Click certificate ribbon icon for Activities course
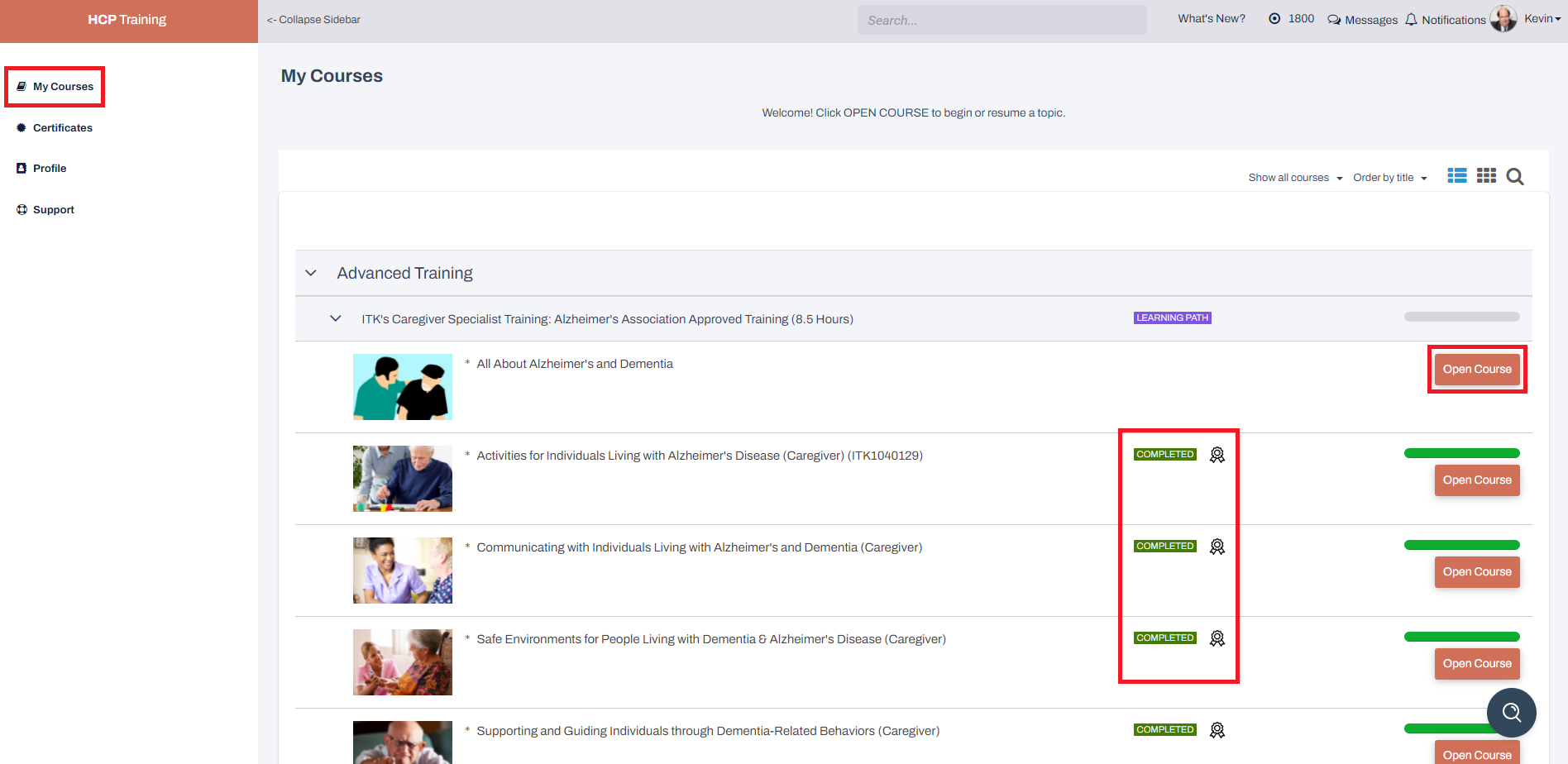Screen dimensions: 1568x764 [x=1217, y=456]
